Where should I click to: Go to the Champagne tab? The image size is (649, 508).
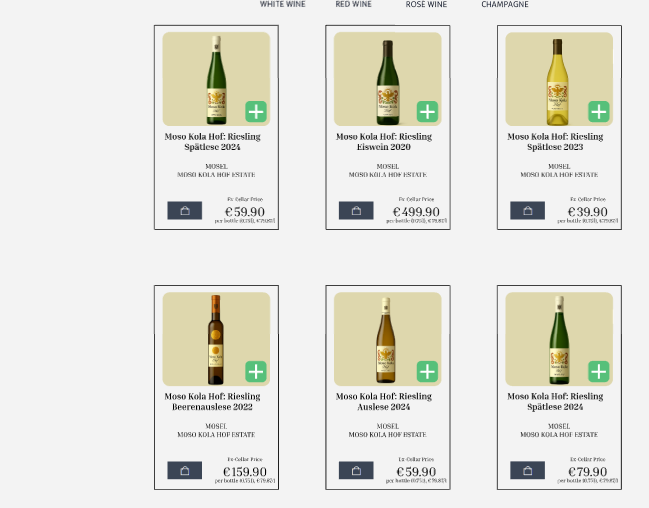tap(505, 5)
